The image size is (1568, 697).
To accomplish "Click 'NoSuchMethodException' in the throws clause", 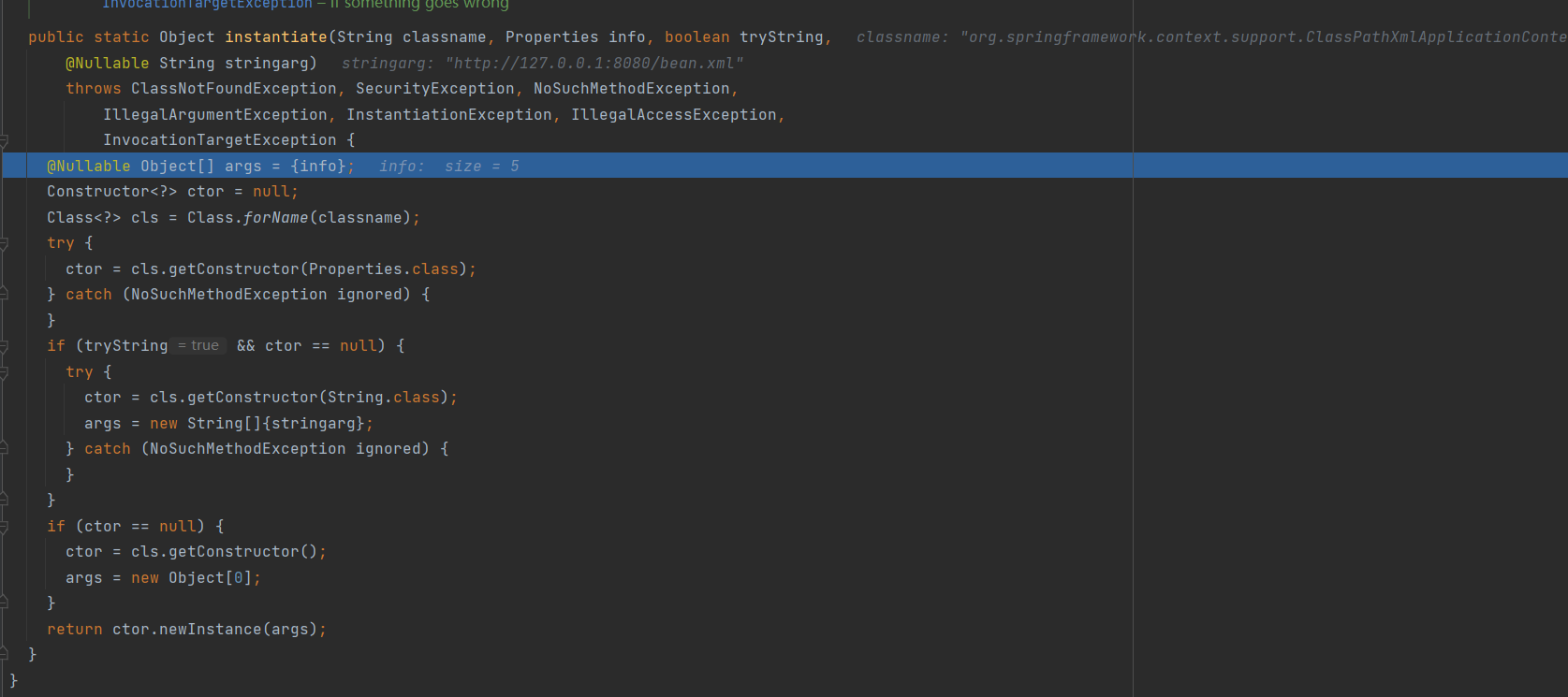I will [x=631, y=89].
